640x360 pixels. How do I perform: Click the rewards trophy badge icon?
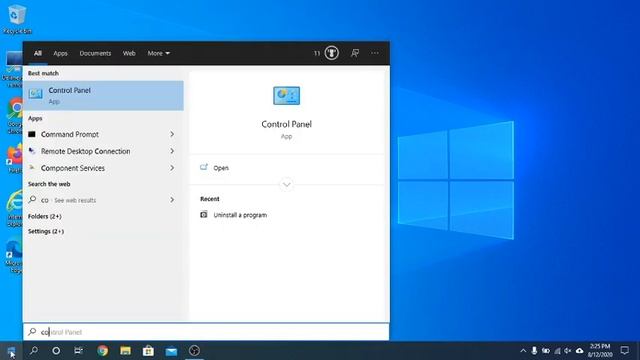(x=331, y=53)
